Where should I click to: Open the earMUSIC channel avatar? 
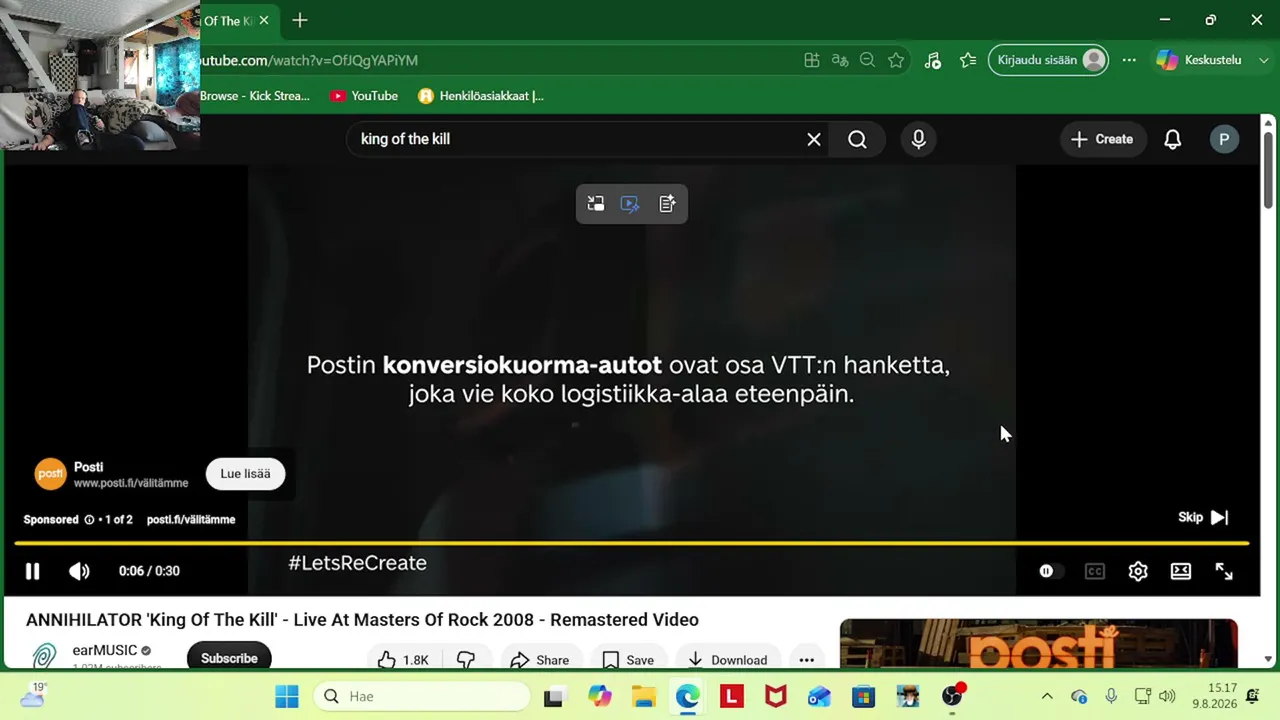coord(44,657)
